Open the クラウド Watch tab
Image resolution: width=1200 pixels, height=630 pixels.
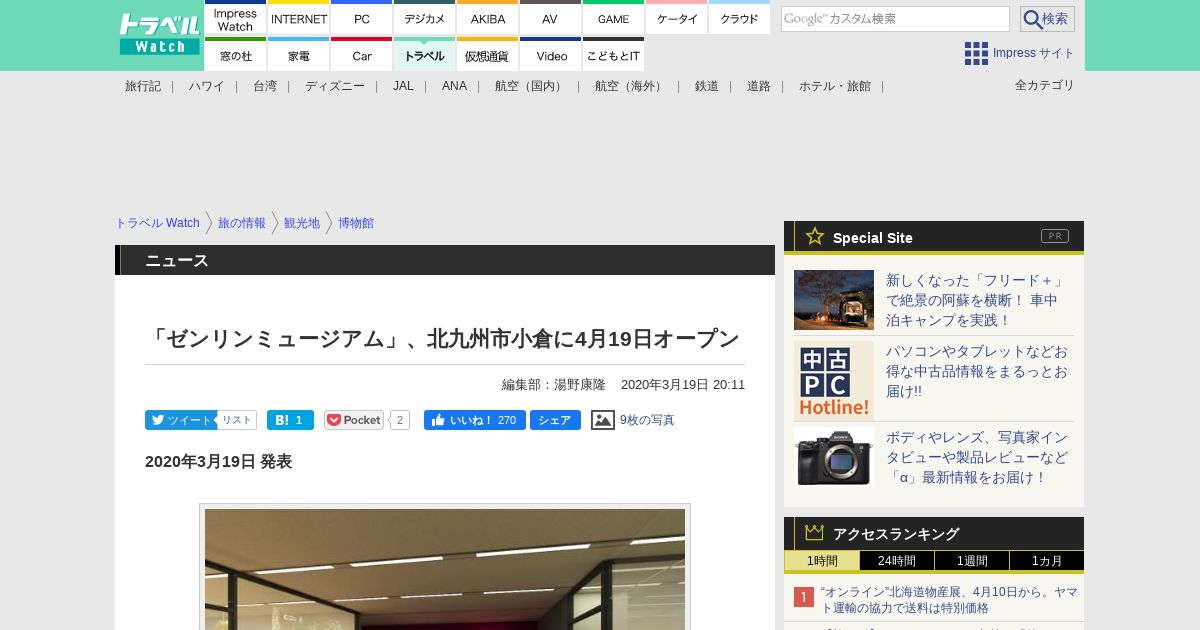[x=740, y=18]
